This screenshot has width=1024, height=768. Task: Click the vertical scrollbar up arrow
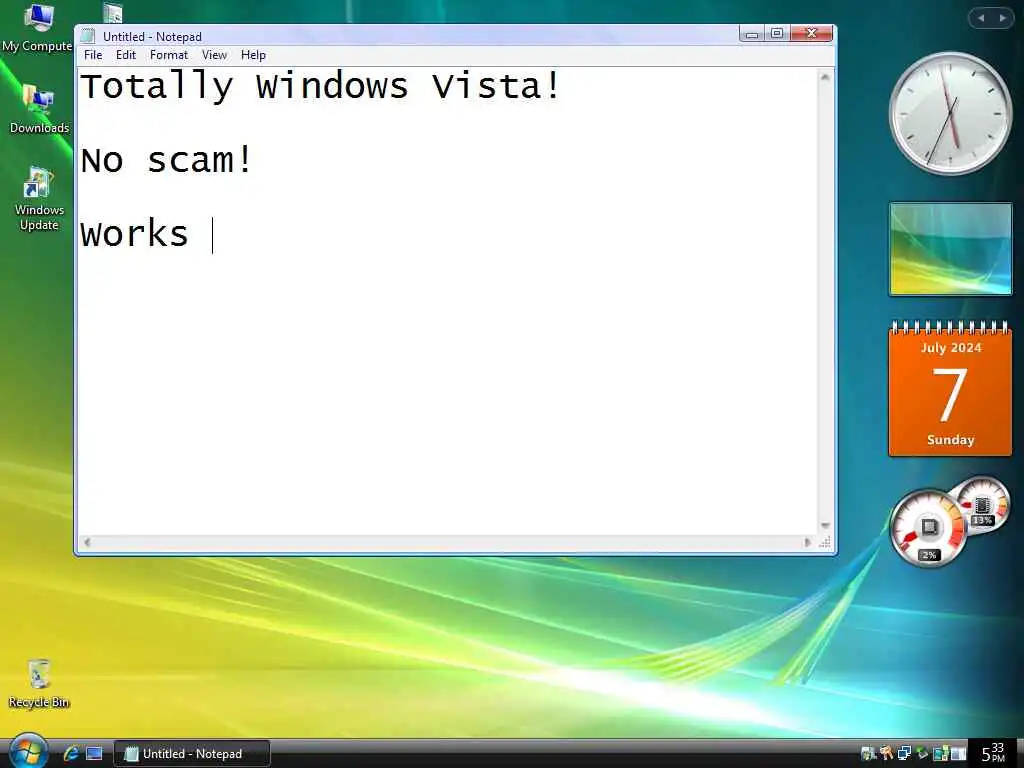[x=825, y=77]
